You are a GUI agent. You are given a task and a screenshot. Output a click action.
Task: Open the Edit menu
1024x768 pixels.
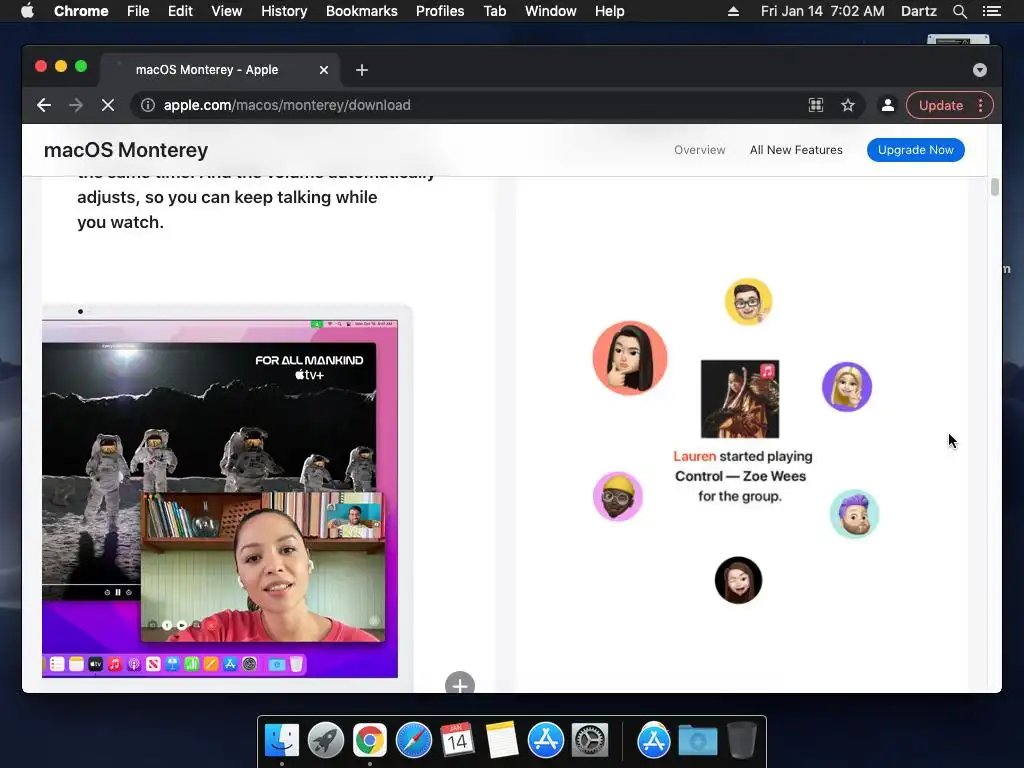point(180,11)
